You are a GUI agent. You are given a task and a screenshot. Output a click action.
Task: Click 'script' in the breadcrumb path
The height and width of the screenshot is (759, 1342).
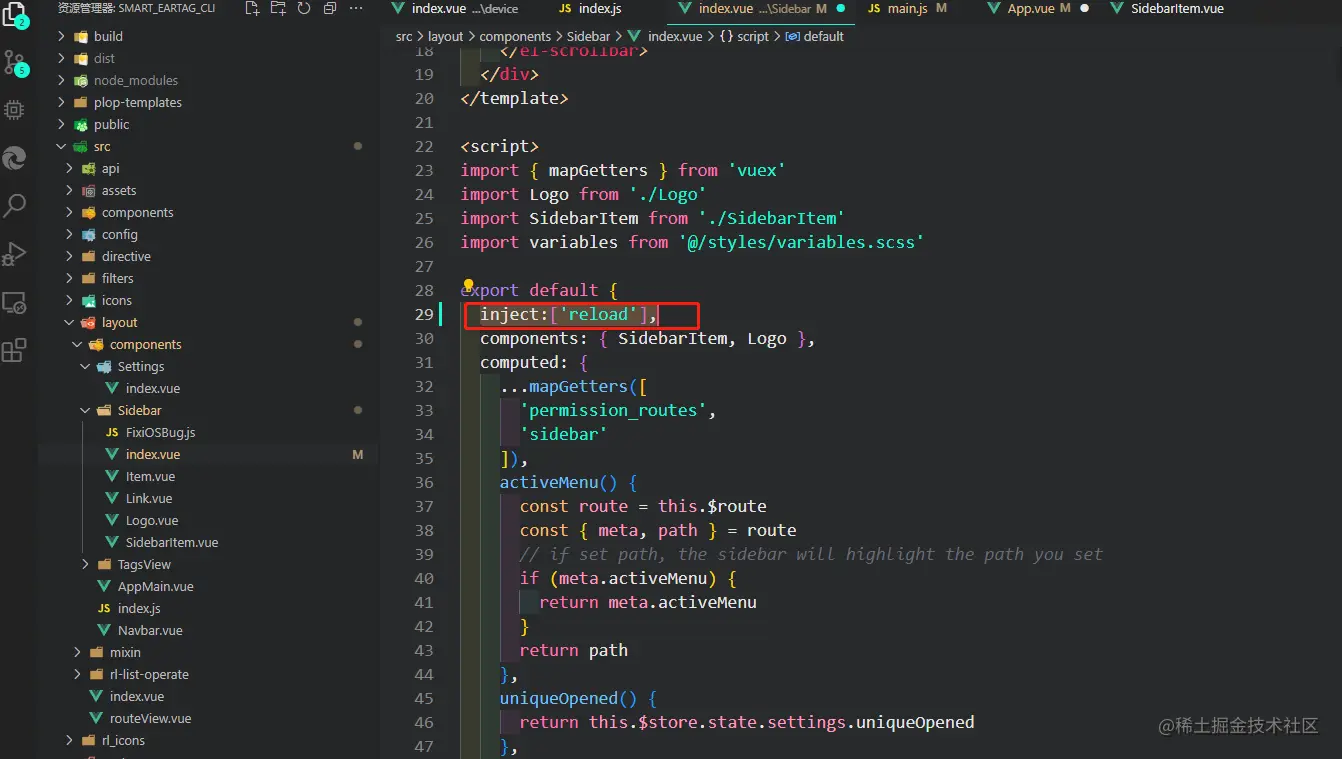[753, 36]
